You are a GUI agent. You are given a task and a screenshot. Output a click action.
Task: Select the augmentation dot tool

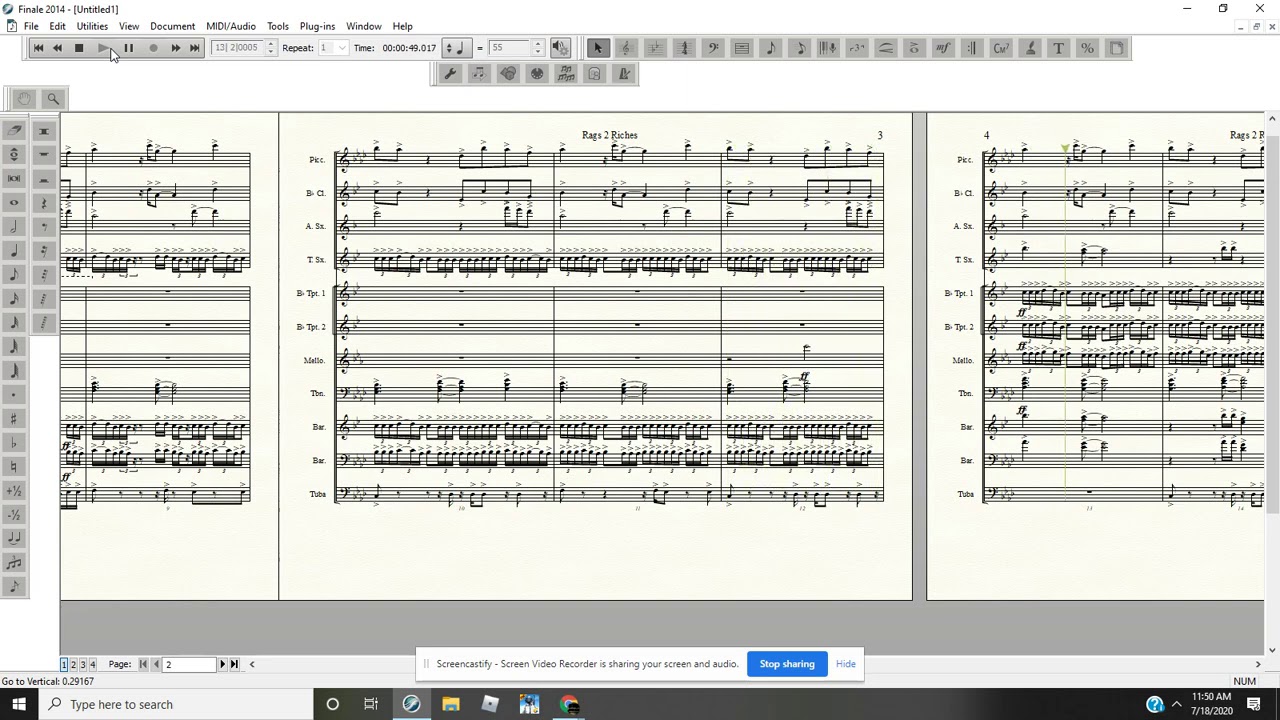14,394
